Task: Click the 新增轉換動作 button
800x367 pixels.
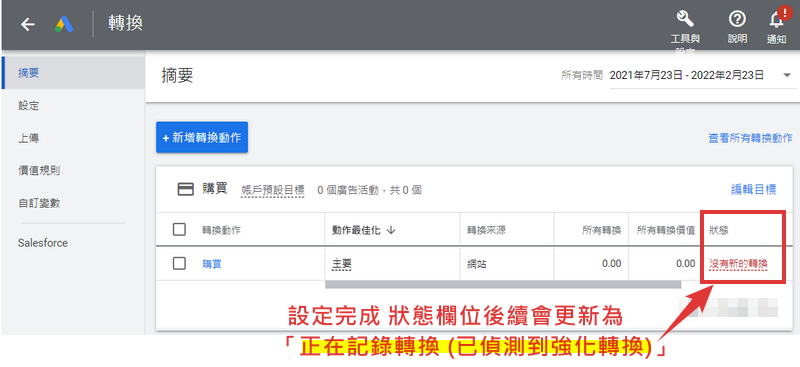Action: click(x=202, y=137)
